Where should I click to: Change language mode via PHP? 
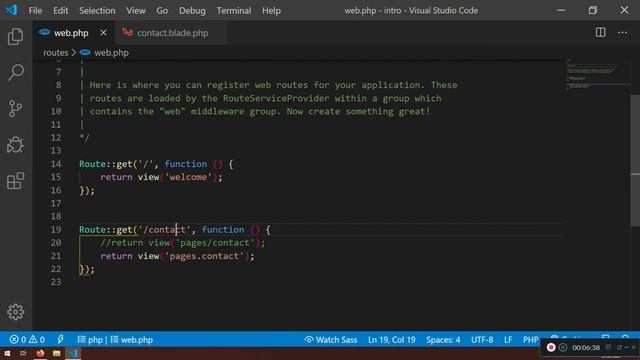pyautogui.click(x=530, y=340)
